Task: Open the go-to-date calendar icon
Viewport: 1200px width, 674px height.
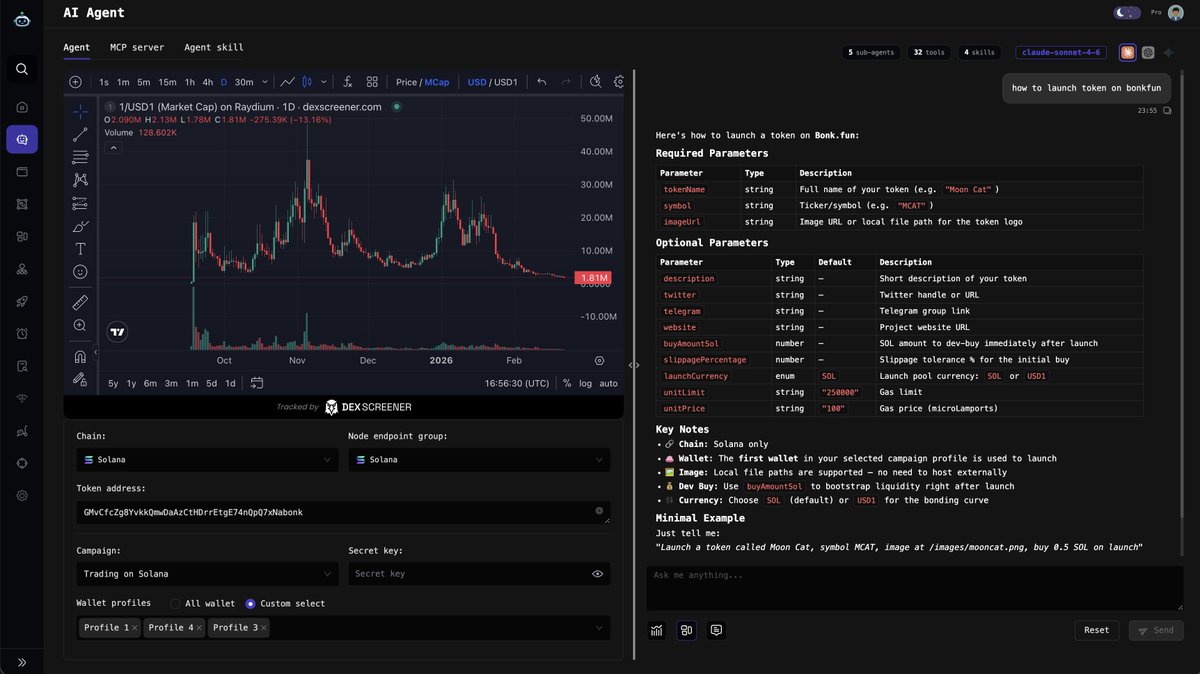Action: [x=257, y=383]
